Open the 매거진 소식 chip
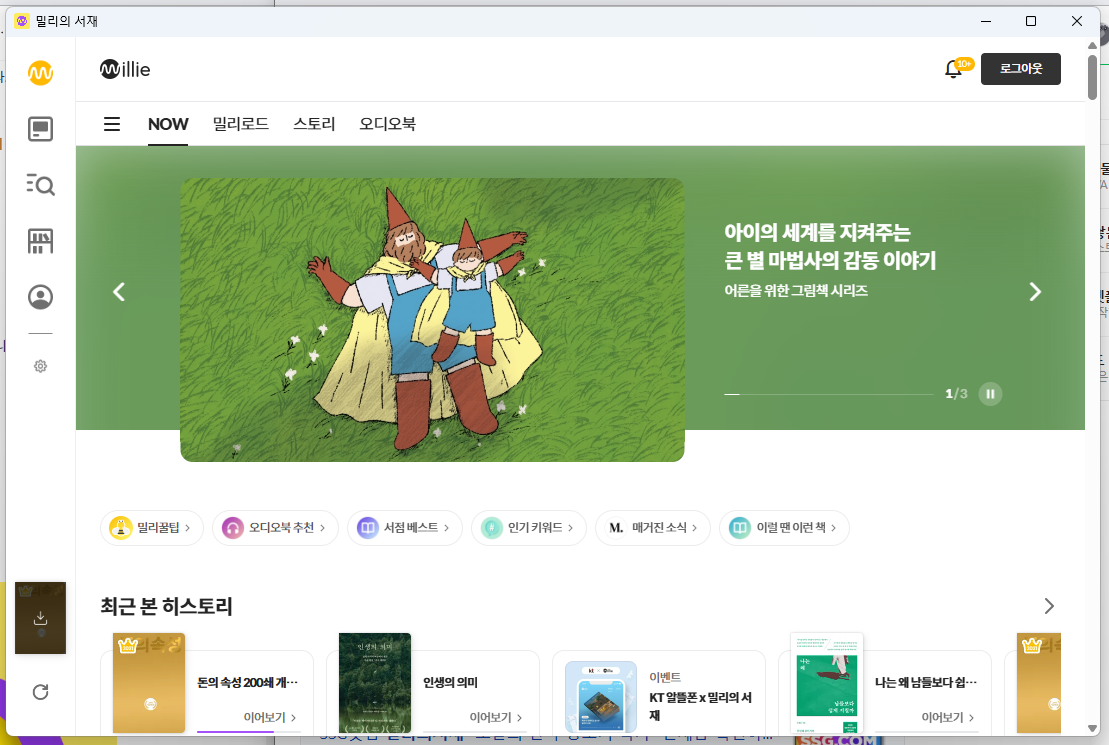Viewport: 1109px width, 745px height. pos(653,528)
